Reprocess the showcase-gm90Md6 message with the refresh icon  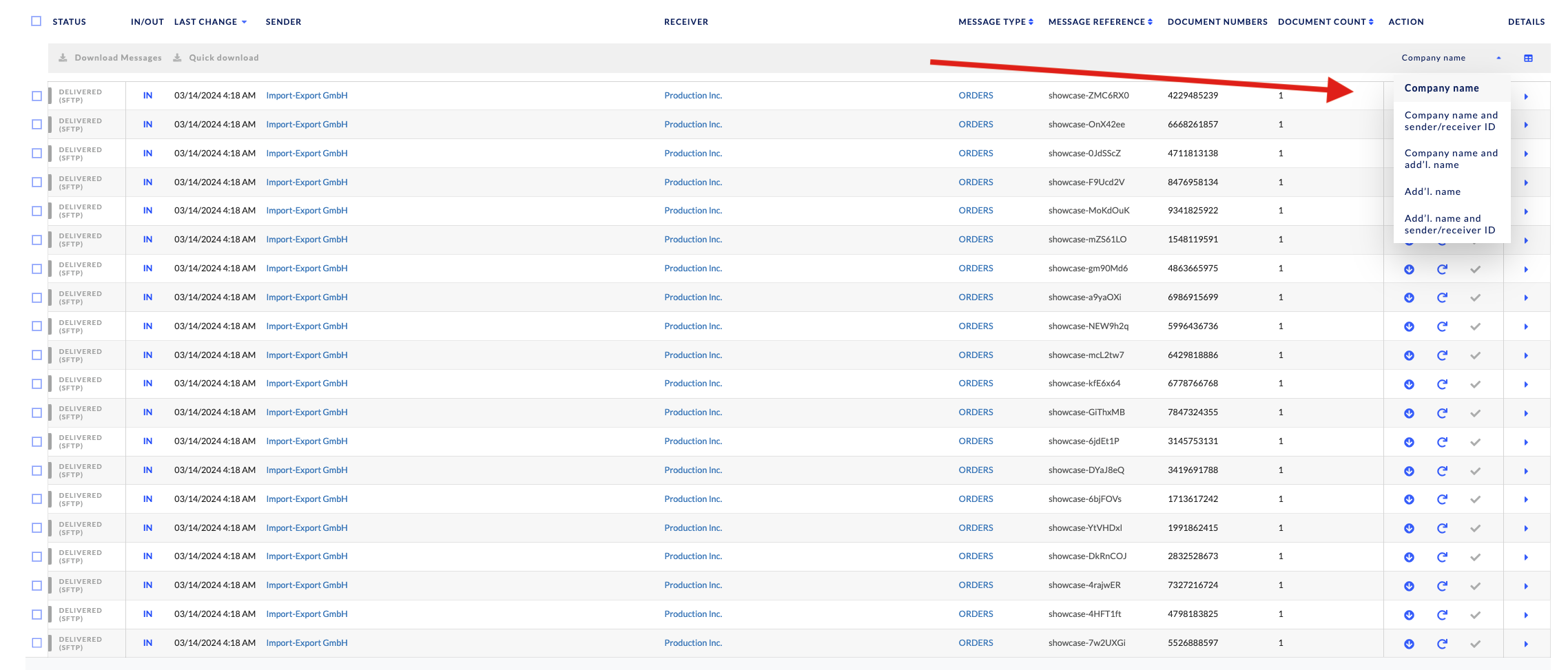point(1442,269)
